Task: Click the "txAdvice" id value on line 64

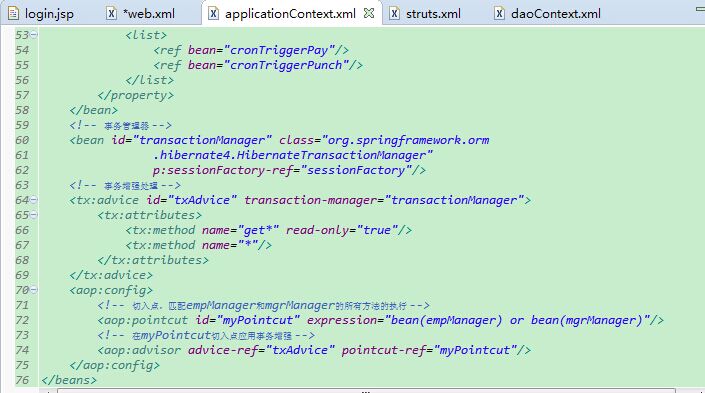Action: tap(202, 200)
